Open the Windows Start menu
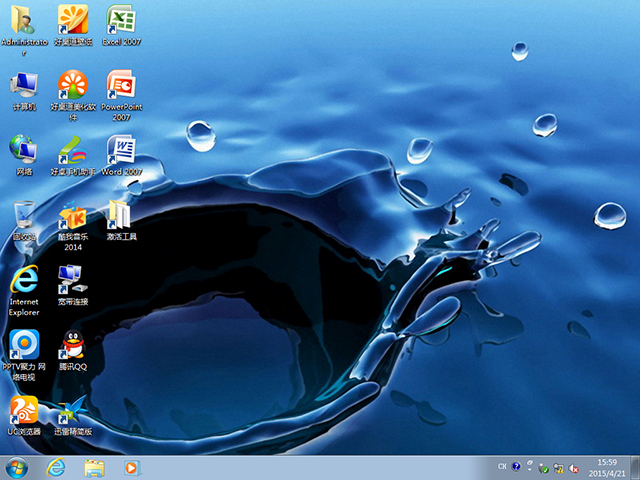The width and height of the screenshot is (640, 480). coord(17,467)
